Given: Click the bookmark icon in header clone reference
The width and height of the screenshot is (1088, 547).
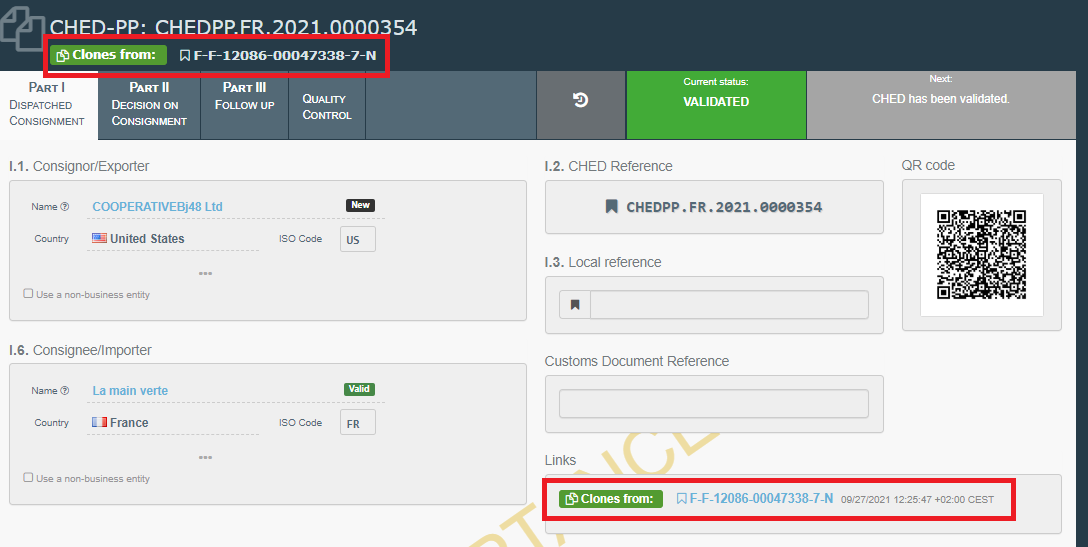Looking at the screenshot, I should [185, 56].
